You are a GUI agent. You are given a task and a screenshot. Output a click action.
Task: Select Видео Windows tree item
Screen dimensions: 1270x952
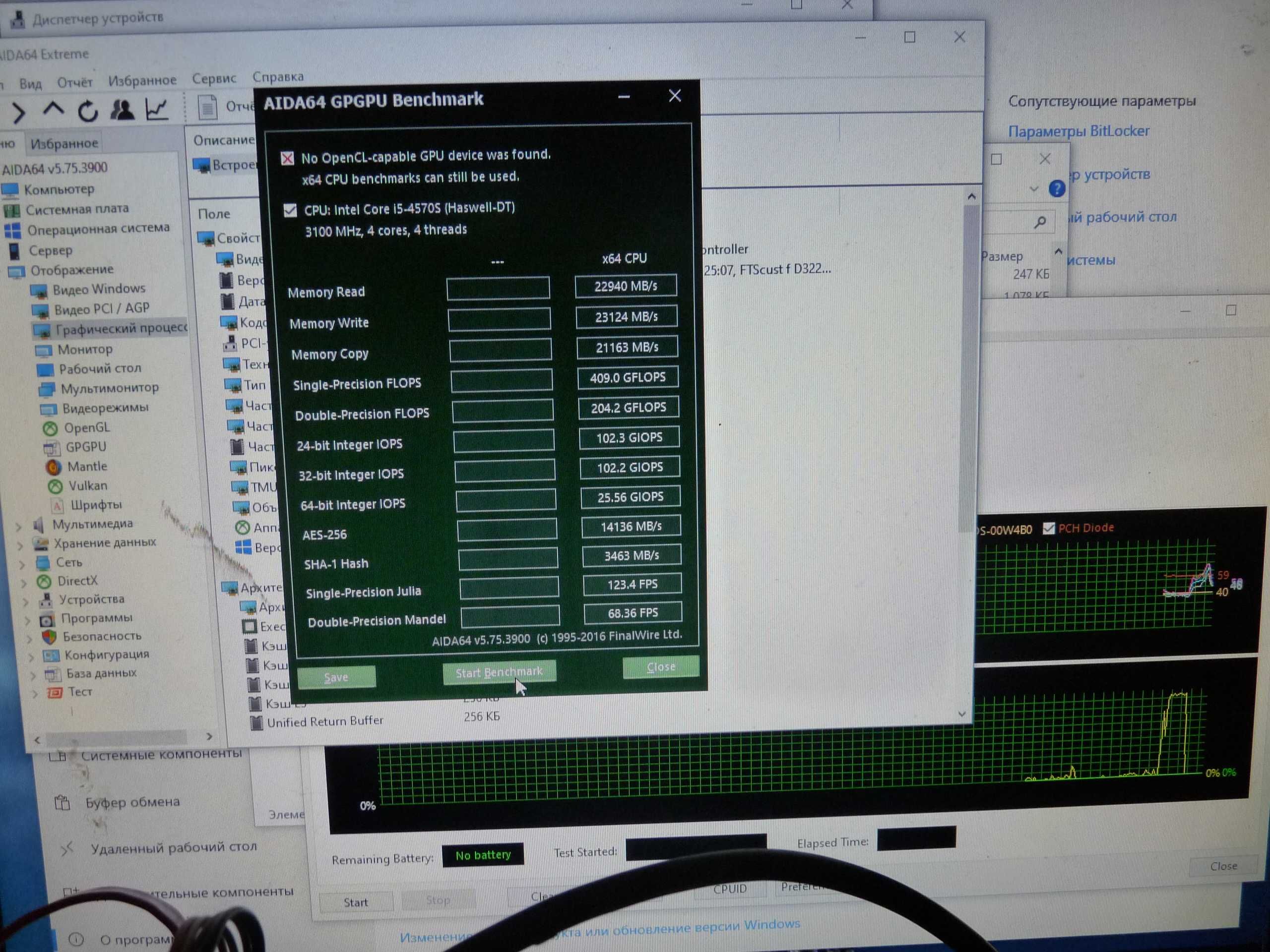point(99,289)
